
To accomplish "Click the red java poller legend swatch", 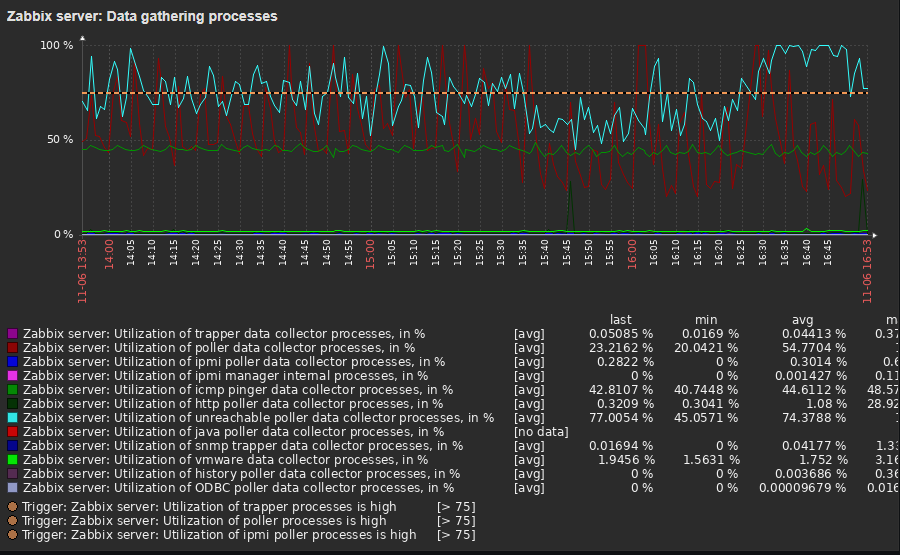I will pyautogui.click(x=13, y=432).
